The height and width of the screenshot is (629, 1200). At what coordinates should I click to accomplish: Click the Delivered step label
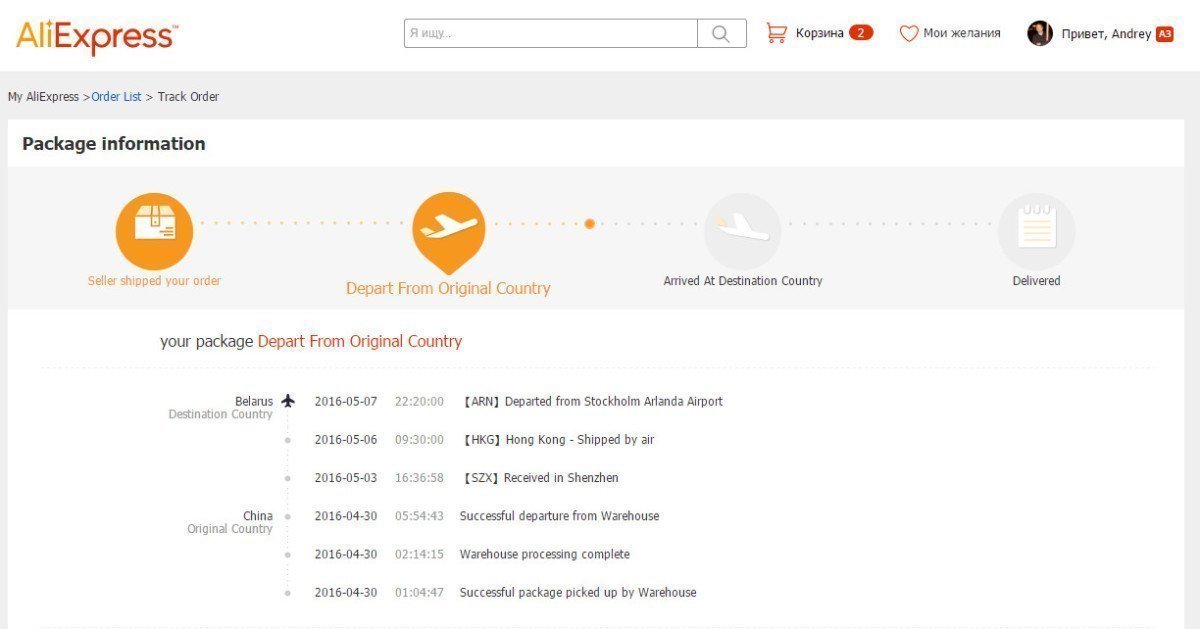click(1036, 281)
